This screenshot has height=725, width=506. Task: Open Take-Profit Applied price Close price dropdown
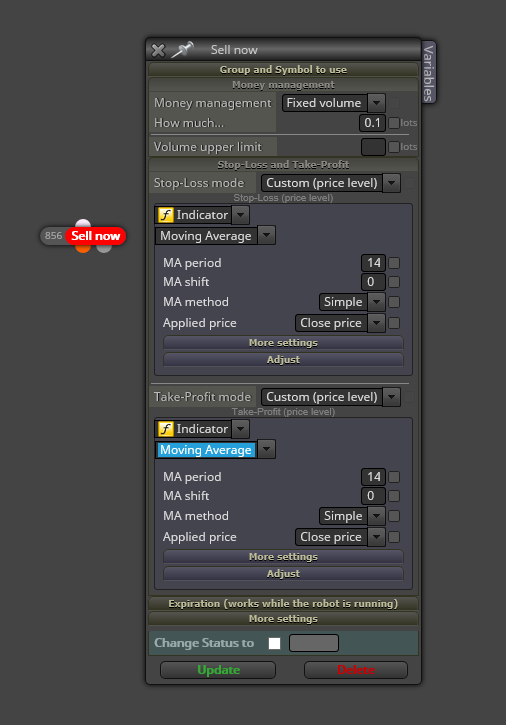pos(340,537)
